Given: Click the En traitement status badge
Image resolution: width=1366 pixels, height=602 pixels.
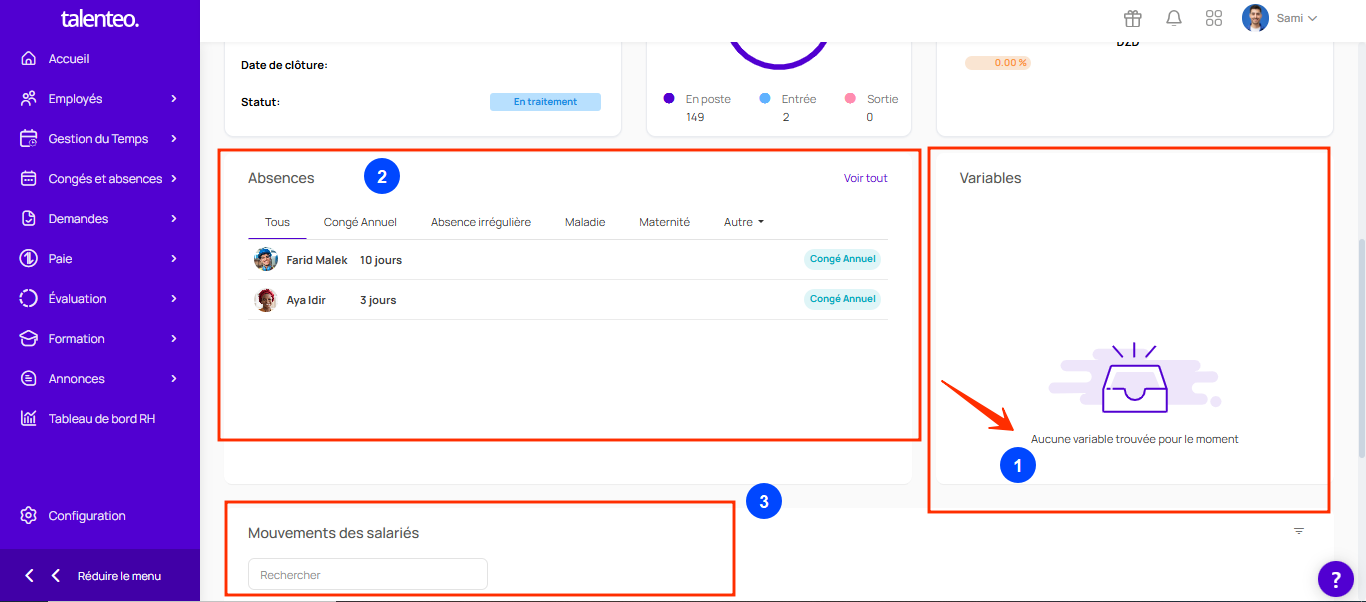Looking at the screenshot, I should click(545, 102).
